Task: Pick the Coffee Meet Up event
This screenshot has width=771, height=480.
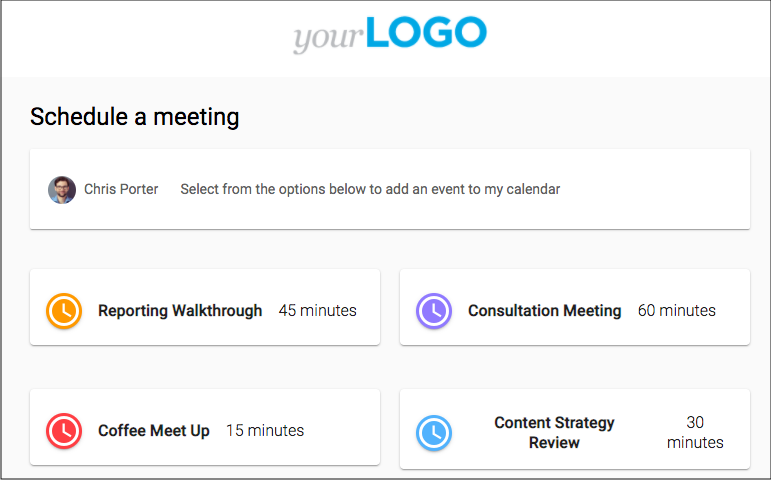Action: coord(154,431)
